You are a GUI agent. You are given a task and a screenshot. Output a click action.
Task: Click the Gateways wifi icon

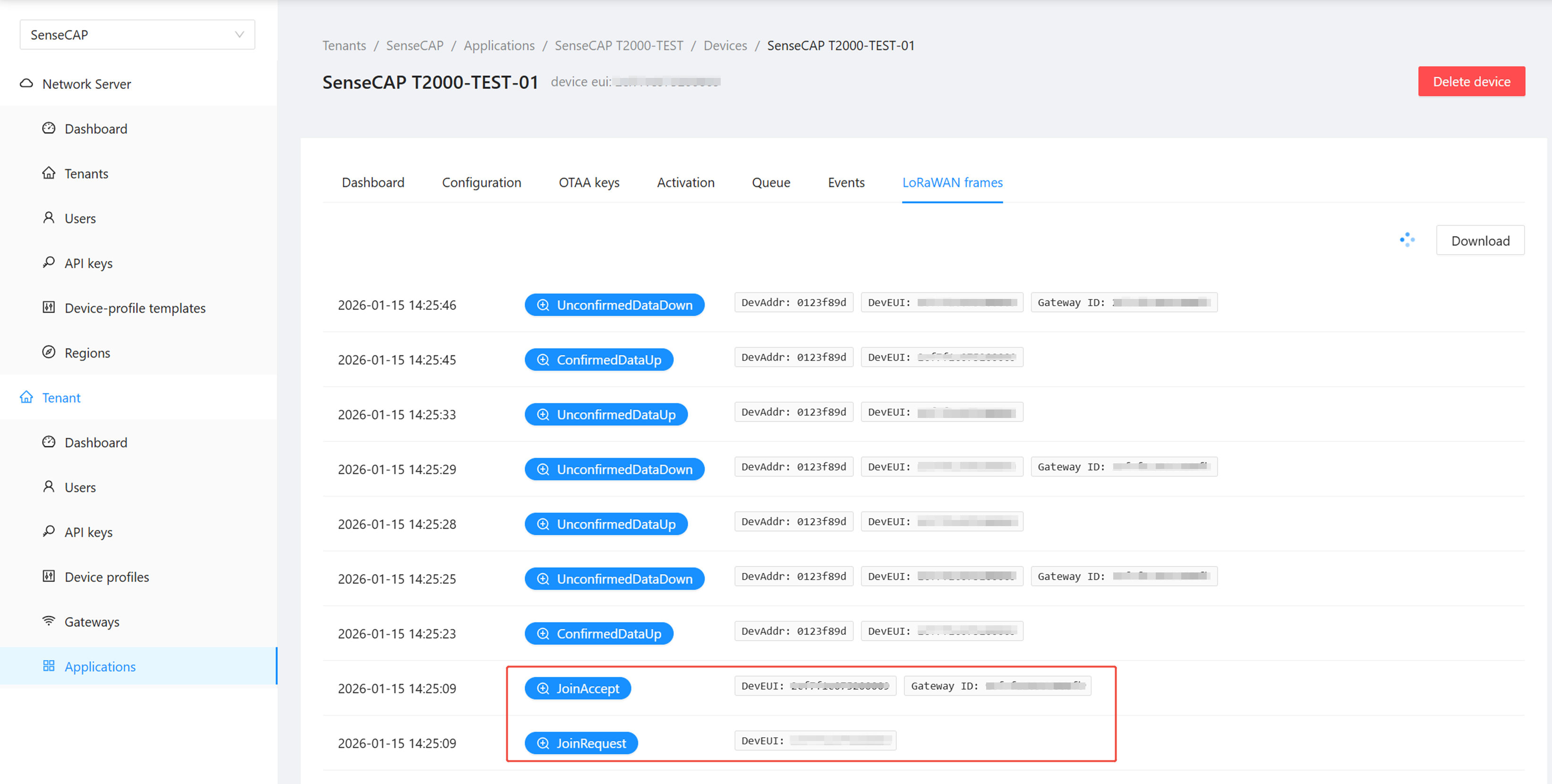pyautogui.click(x=49, y=621)
